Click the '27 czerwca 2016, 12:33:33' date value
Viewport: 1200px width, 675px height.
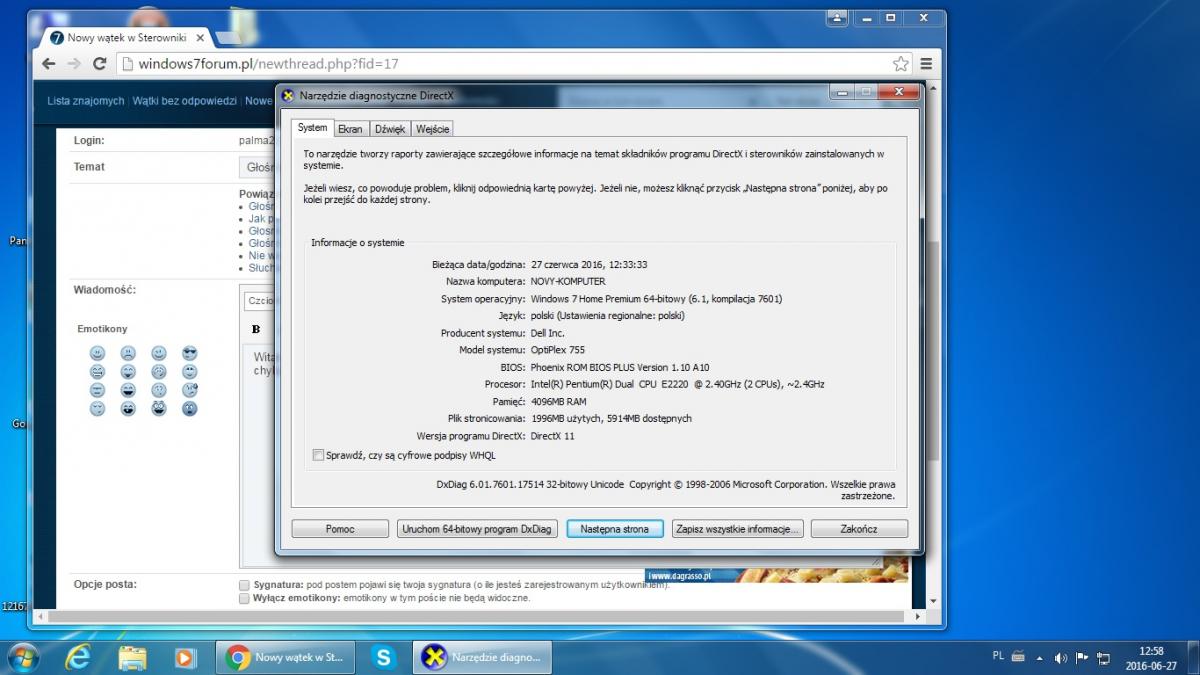589,264
